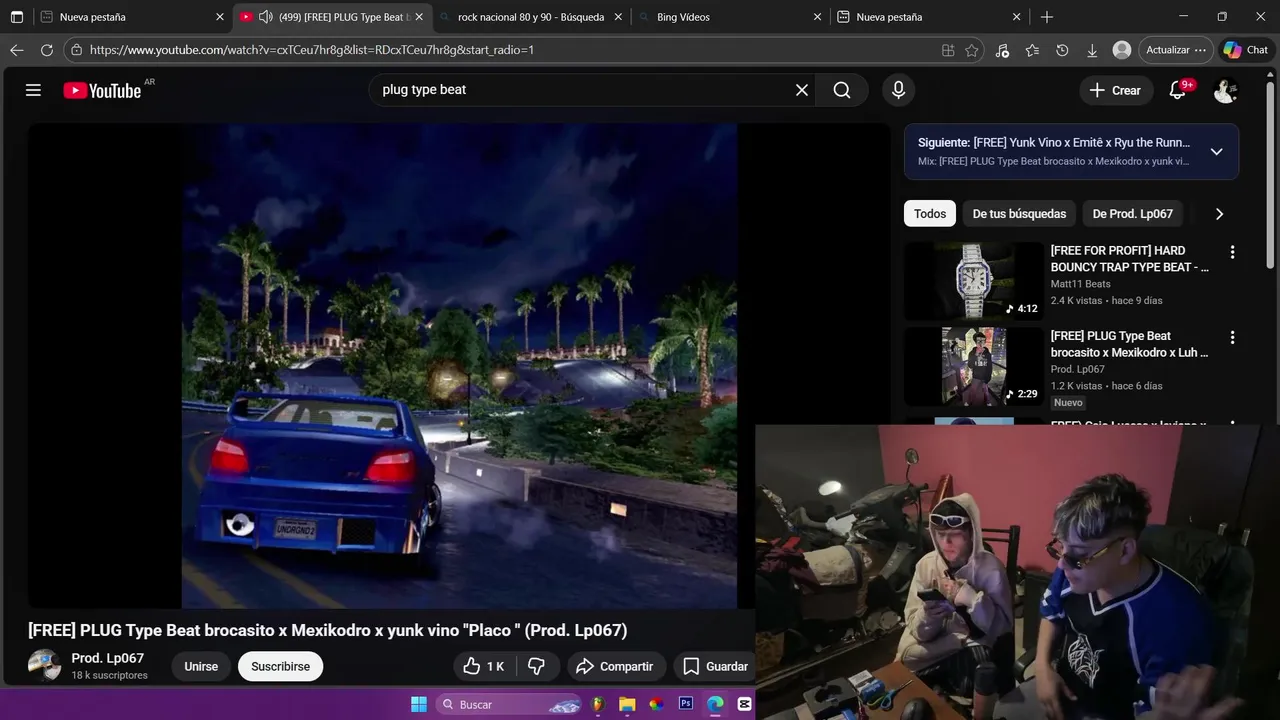Screen dimensions: 1280x720
Task: Open a new tab with plus
Action: click(x=1047, y=17)
